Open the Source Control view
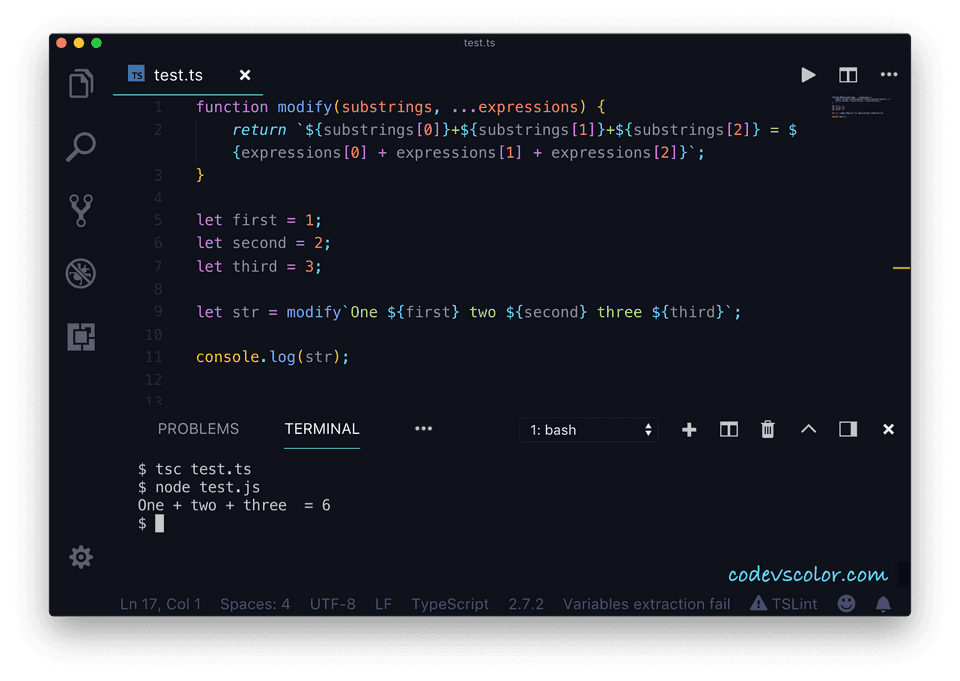Screen dimensions: 960x681 pyautogui.click(x=81, y=211)
